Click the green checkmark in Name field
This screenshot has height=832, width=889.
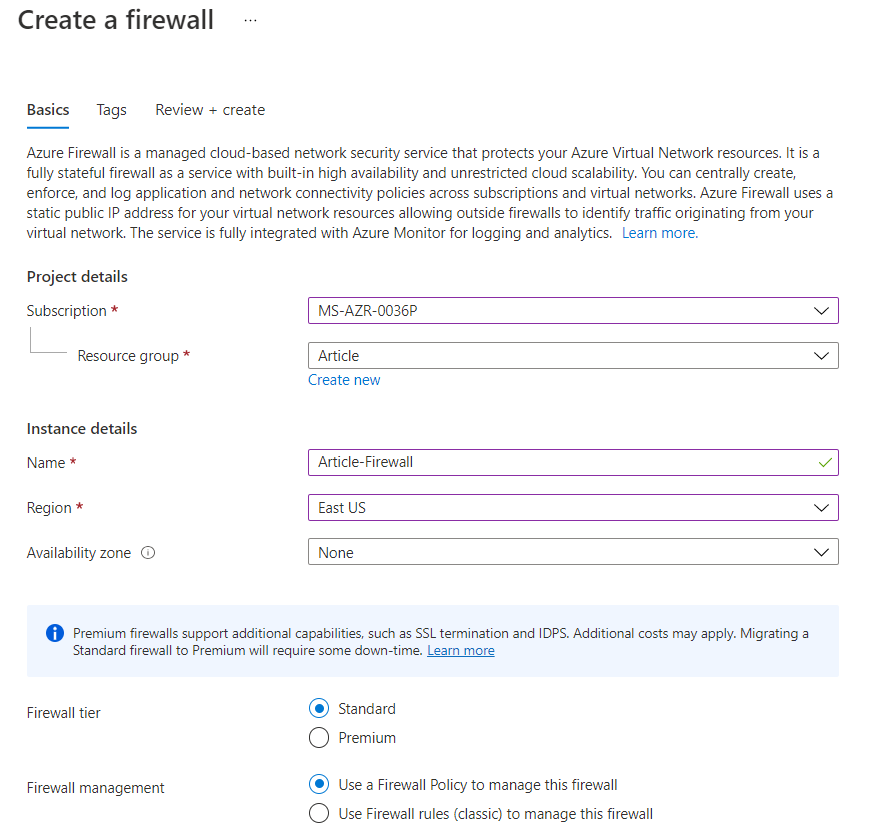(824, 463)
